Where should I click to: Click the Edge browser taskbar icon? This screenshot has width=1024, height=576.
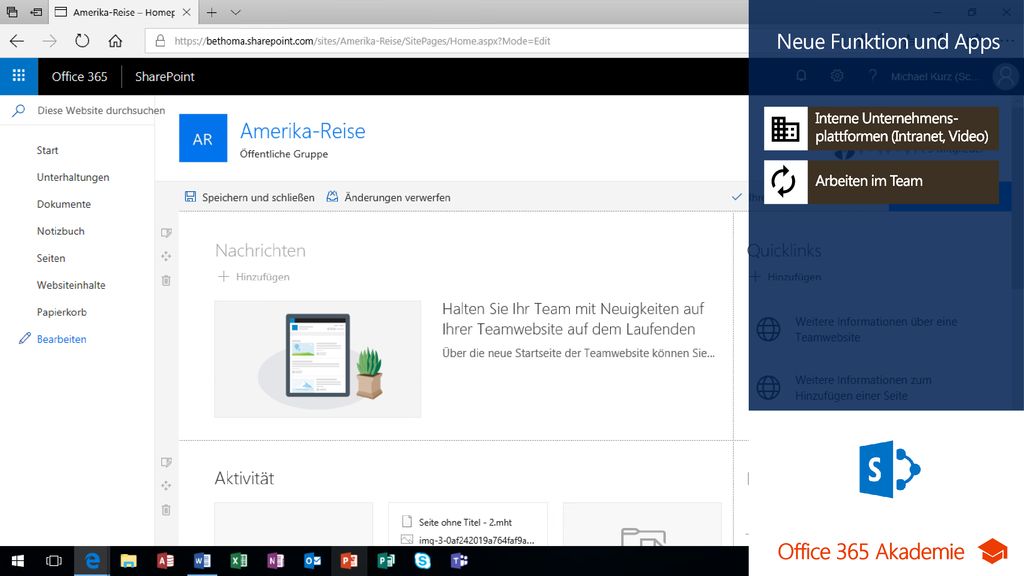[x=92, y=561]
